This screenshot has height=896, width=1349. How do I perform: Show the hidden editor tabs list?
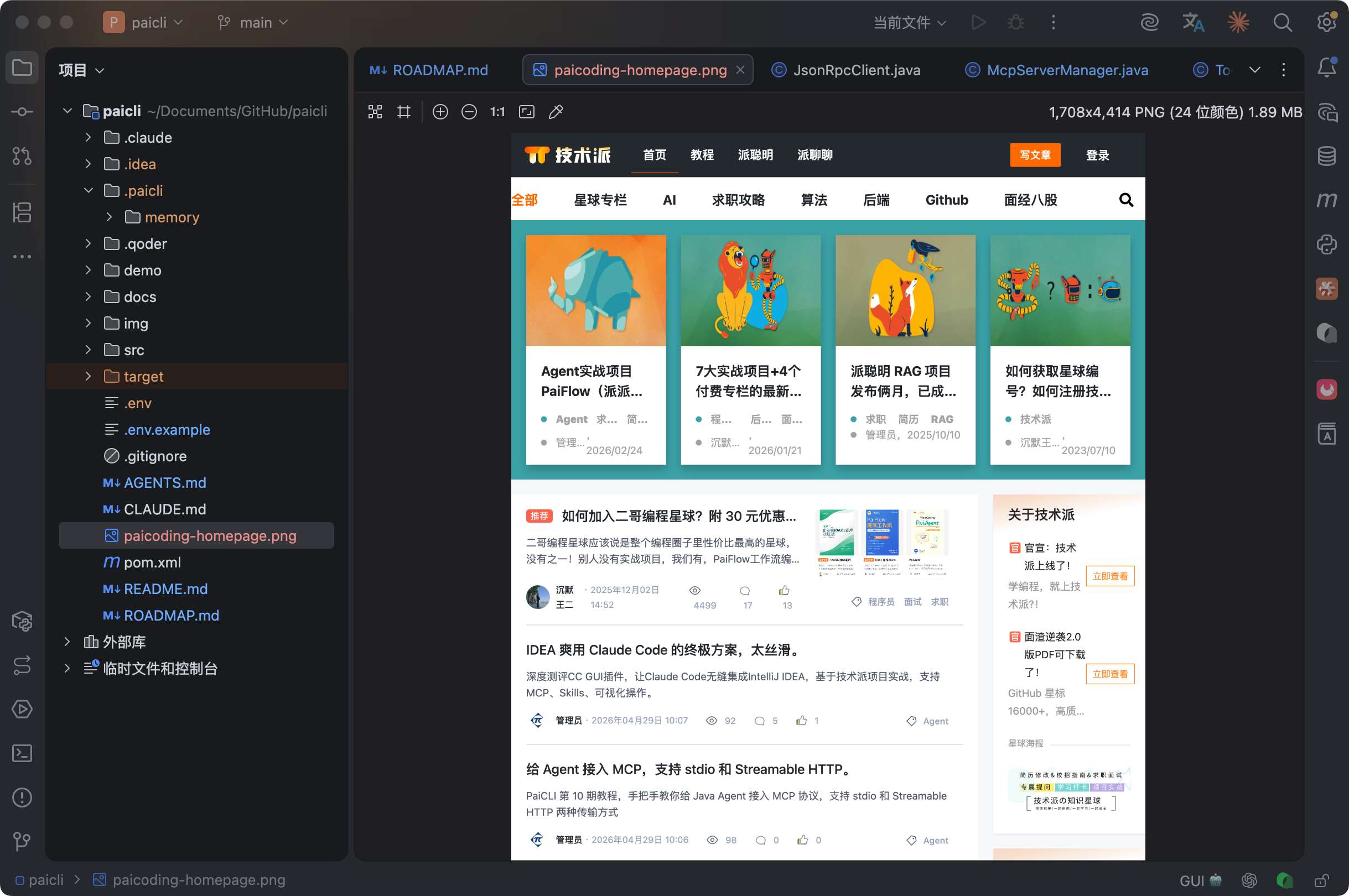click(1255, 70)
